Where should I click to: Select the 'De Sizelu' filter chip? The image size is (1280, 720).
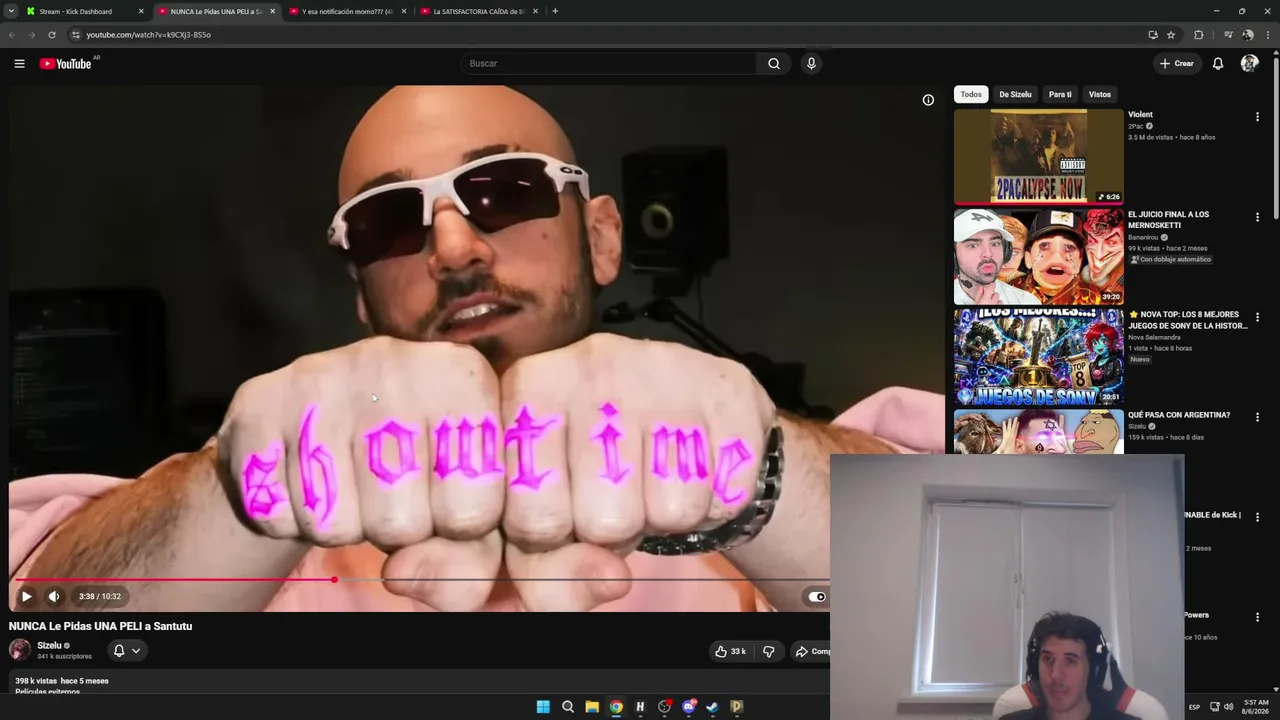click(x=1015, y=94)
